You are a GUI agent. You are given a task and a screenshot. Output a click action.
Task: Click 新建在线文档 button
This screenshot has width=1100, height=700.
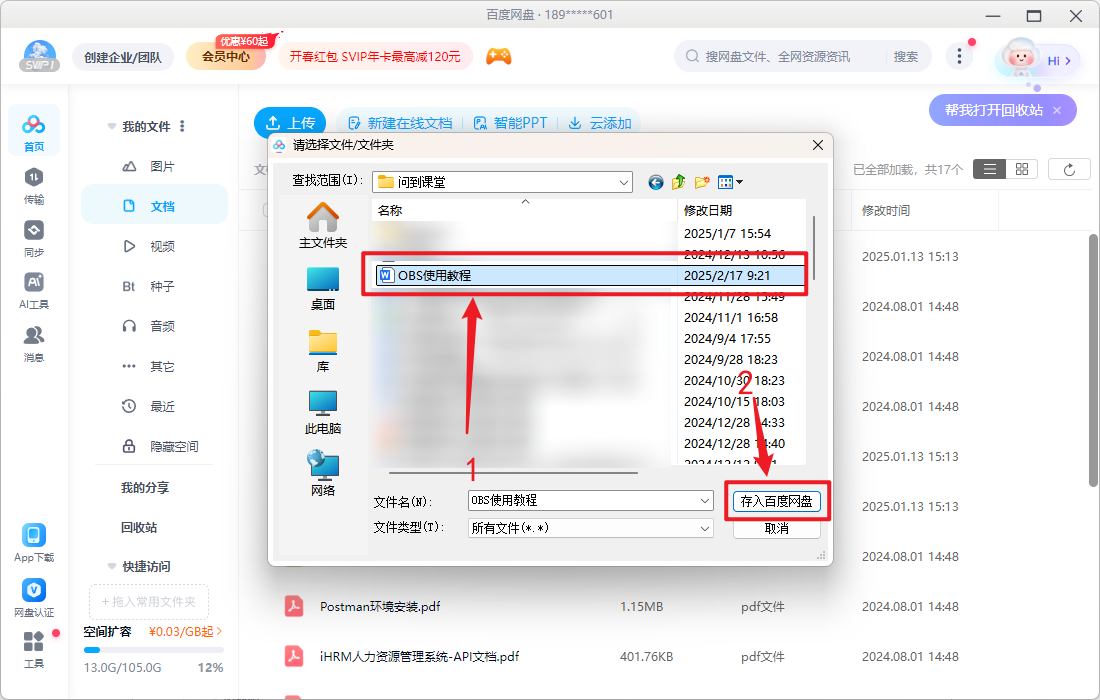(x=400, y=123)
